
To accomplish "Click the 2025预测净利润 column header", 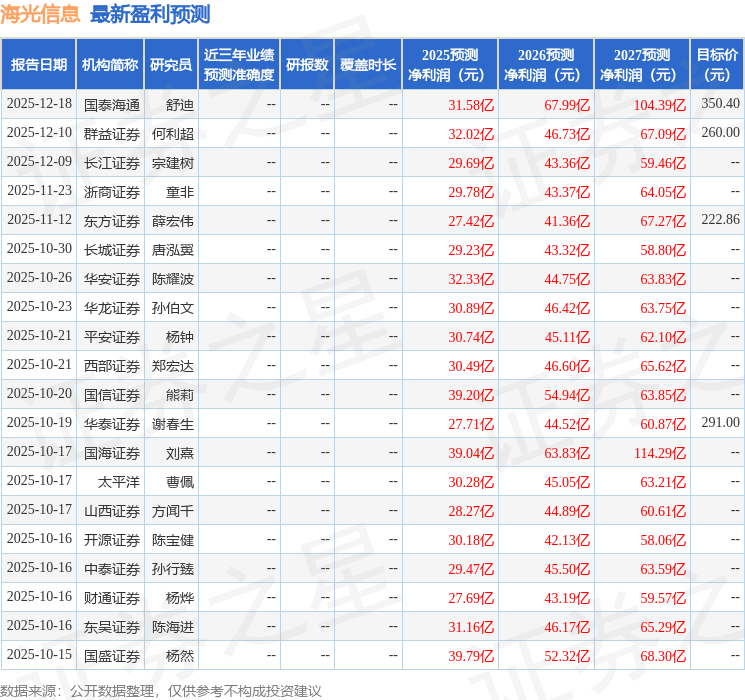I will pyautogui.click(x=450, y=65).
